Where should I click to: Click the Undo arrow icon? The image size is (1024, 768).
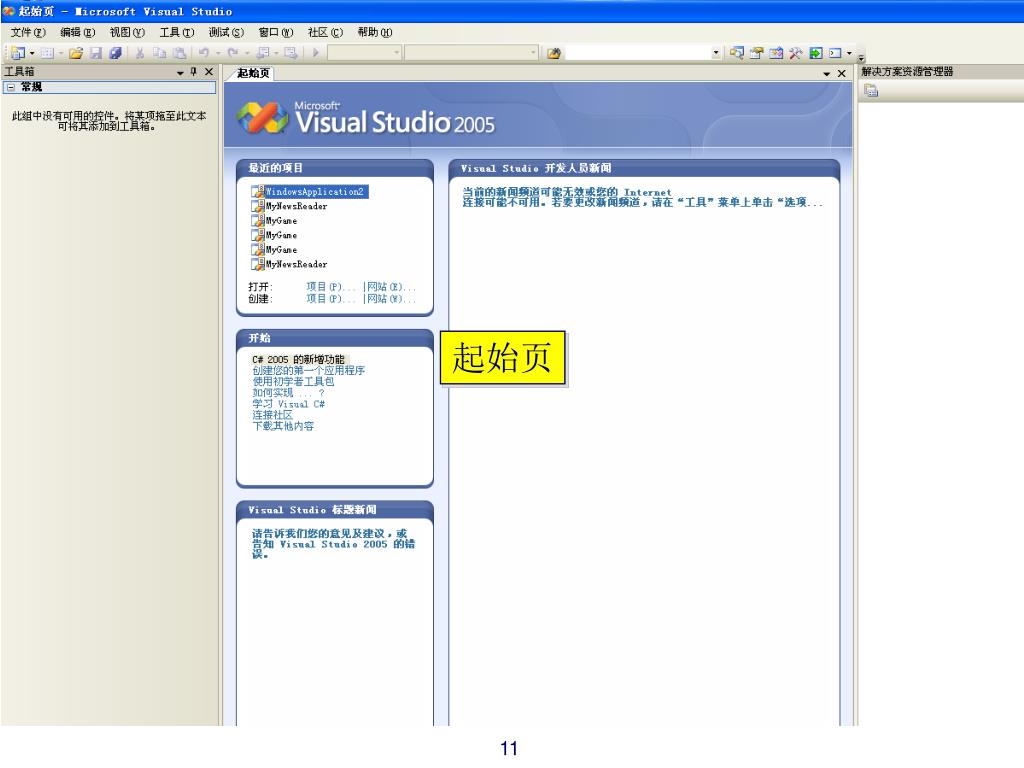(x=204, y=53)
